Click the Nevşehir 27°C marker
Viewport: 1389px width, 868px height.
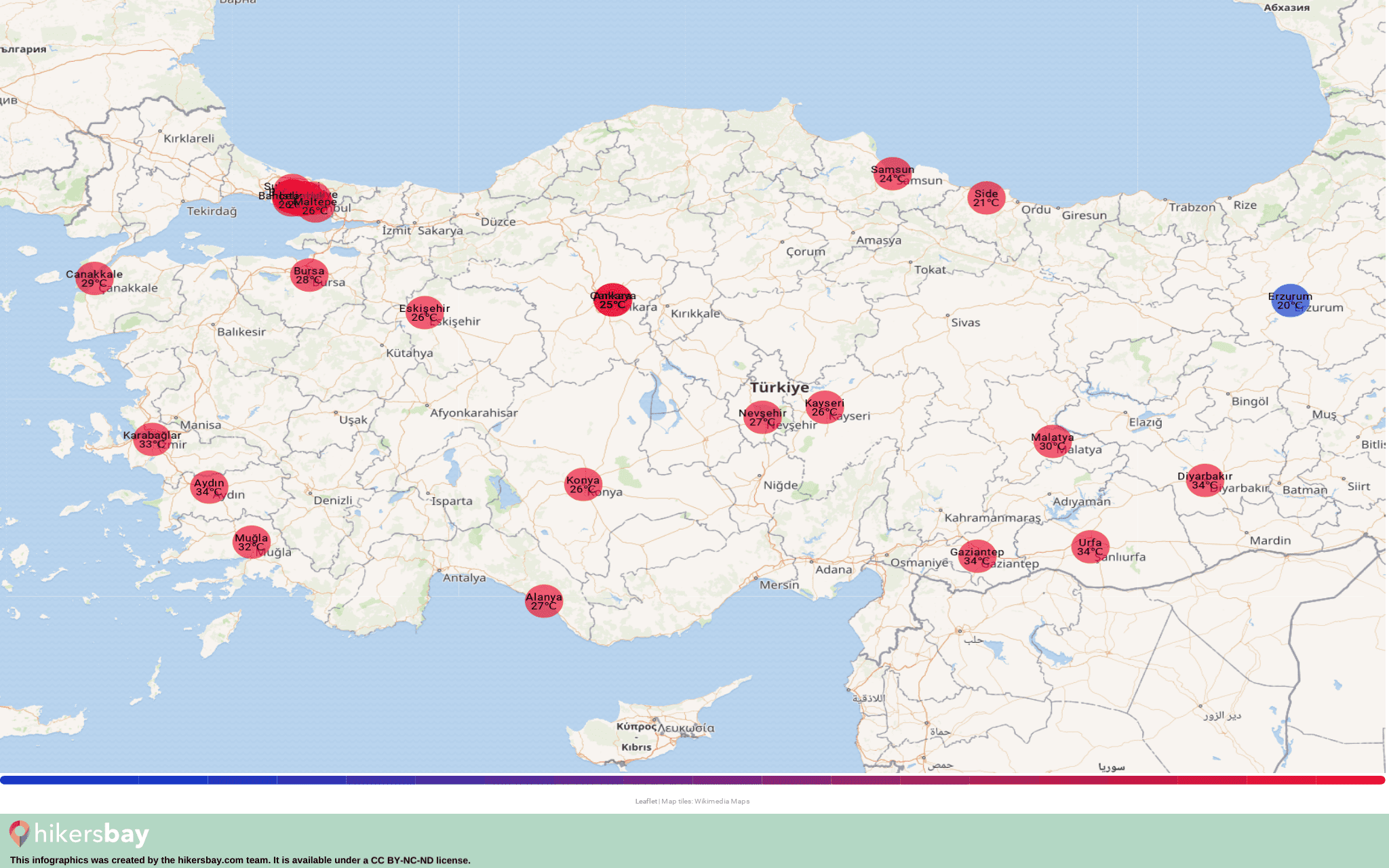pyautogui.click(x=762, y=417)
